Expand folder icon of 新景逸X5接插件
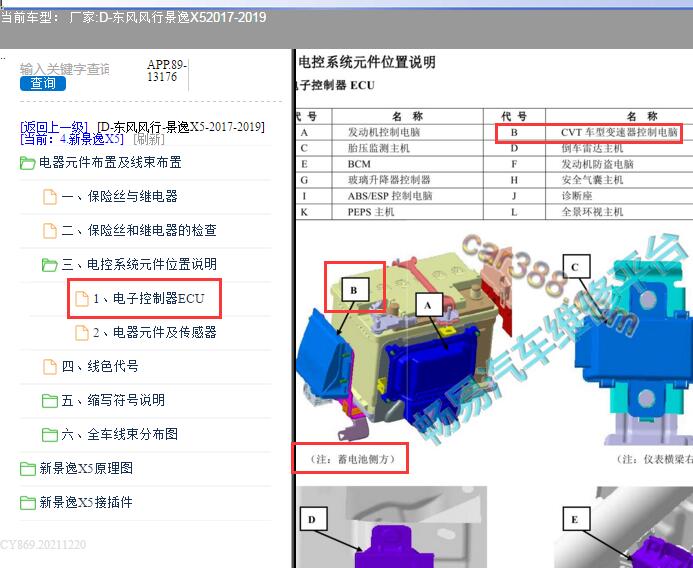 click(28, 503)
